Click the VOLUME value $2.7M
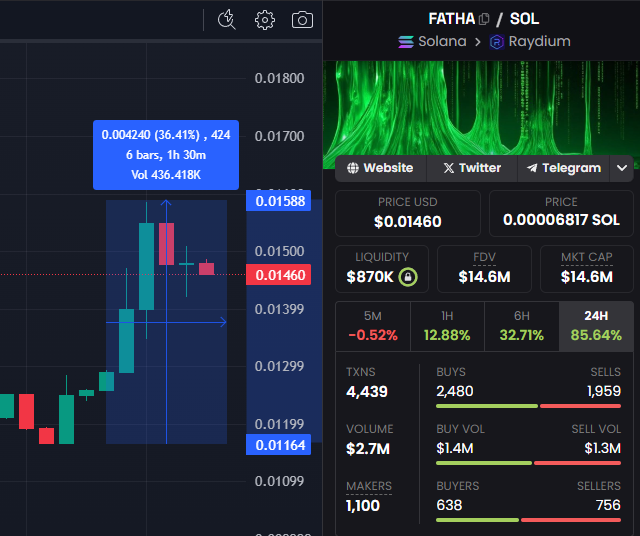 (368, 449)
